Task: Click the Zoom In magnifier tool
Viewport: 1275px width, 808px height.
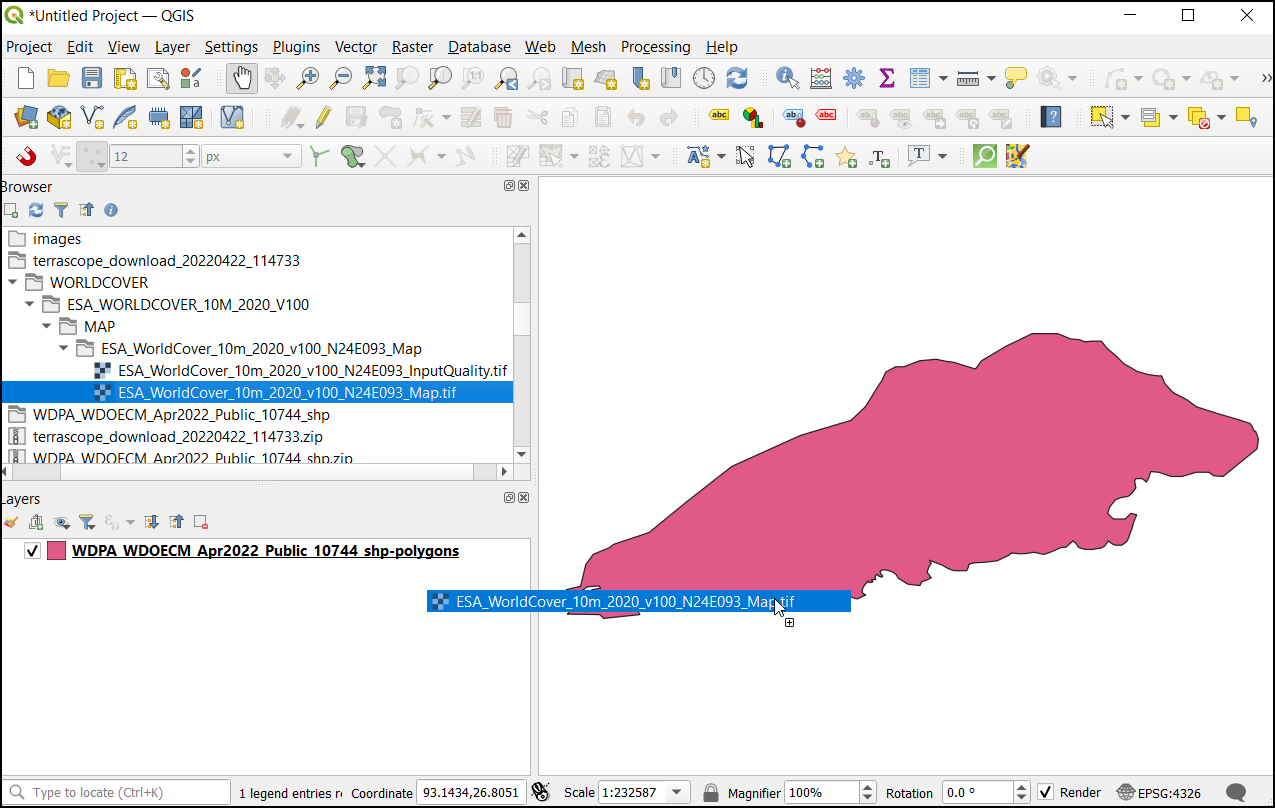Action: click(x=309, y=78)
